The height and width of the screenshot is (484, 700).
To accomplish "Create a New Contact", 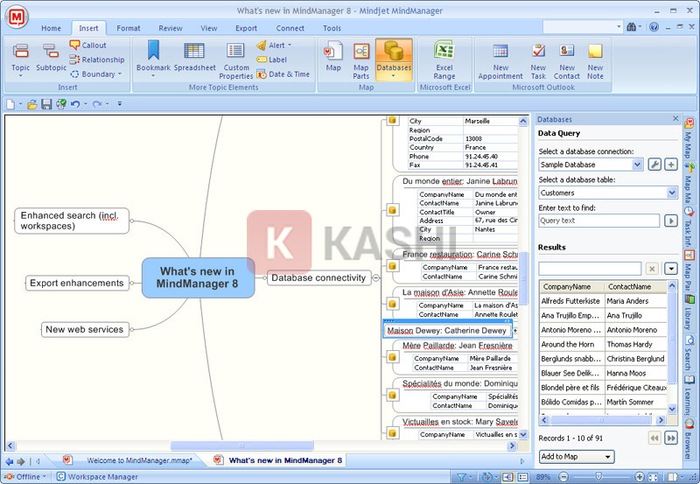I will tap(567, 61).
